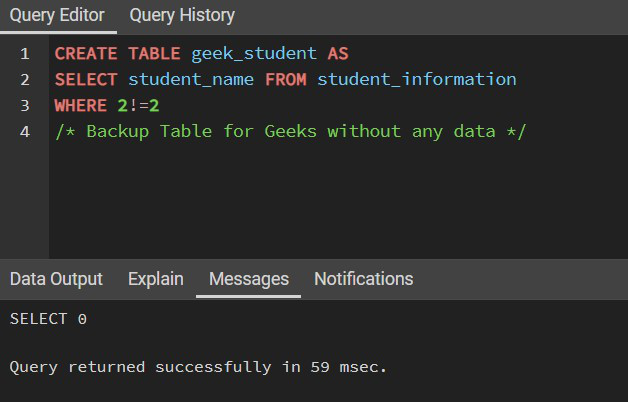Click inside the Backup Table comment line

[290, 131]
